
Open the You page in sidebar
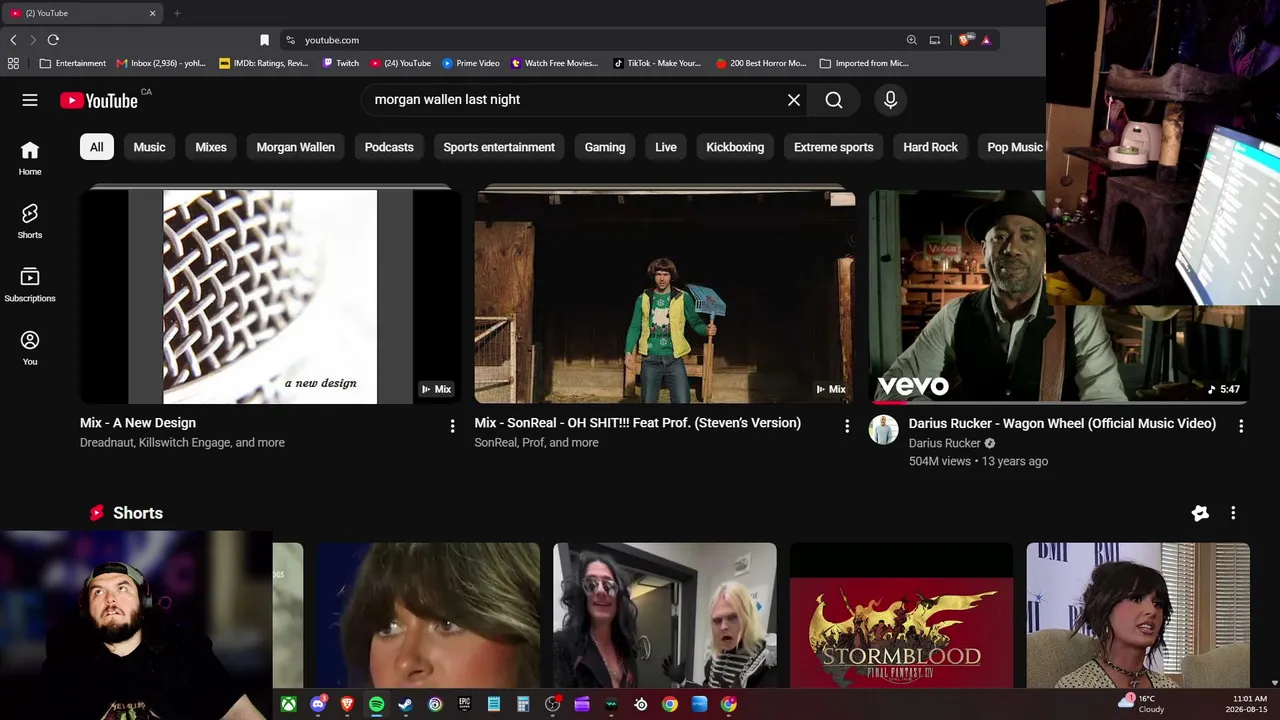point(30,348)
